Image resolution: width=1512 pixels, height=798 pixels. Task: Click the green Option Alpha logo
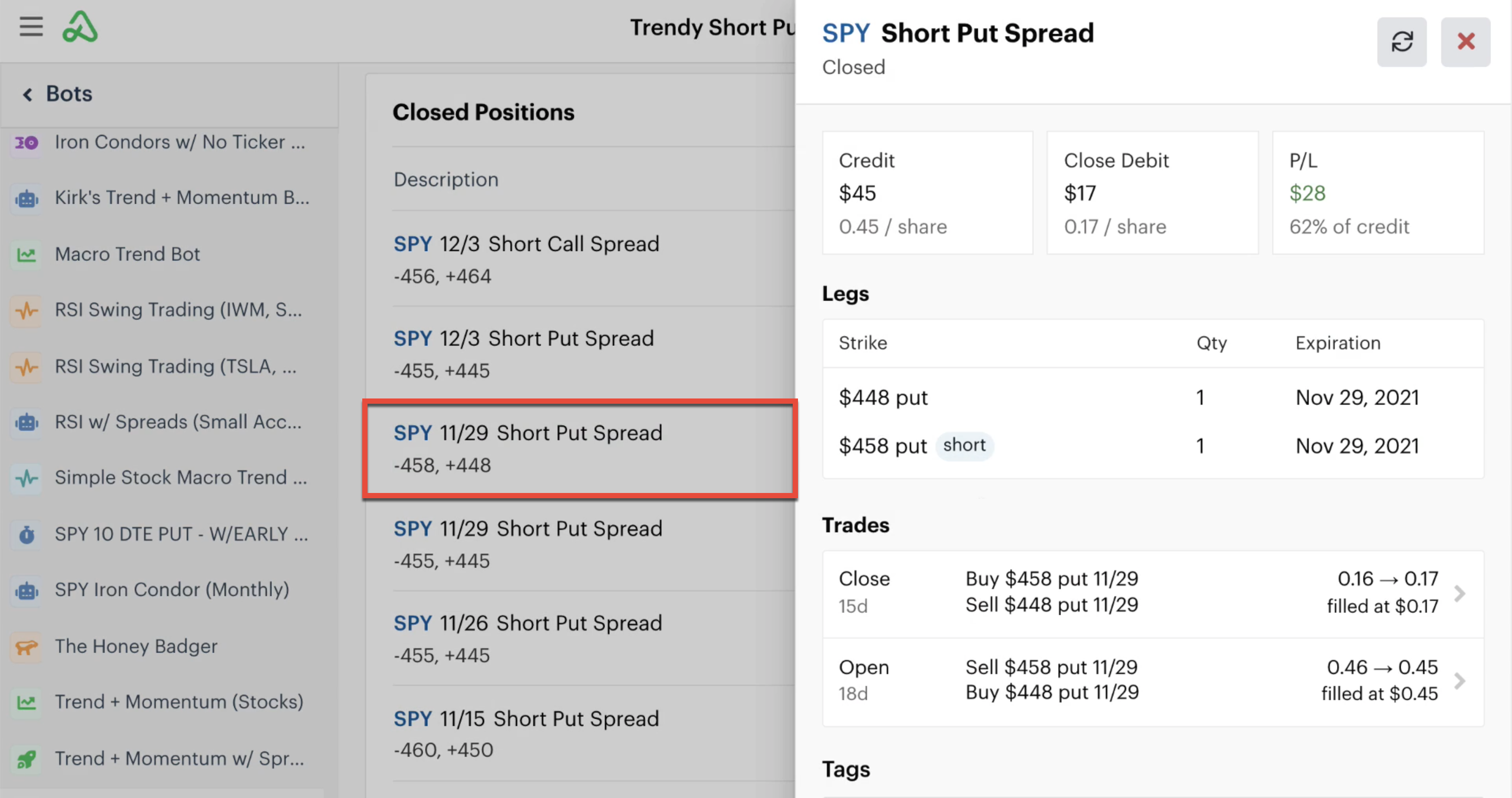point(80,27)
